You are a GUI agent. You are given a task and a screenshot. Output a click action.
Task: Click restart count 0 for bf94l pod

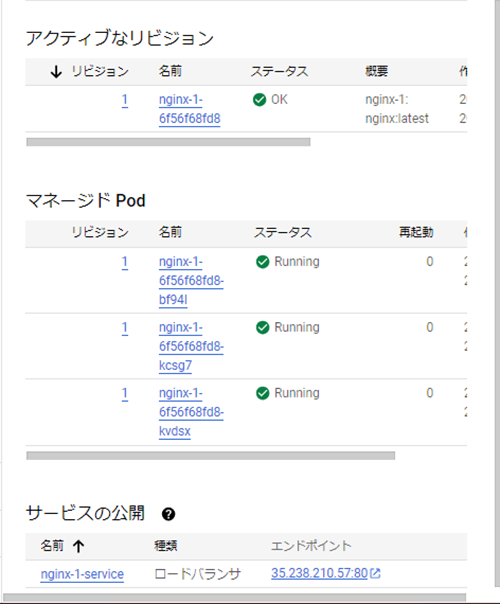[430, 262]
